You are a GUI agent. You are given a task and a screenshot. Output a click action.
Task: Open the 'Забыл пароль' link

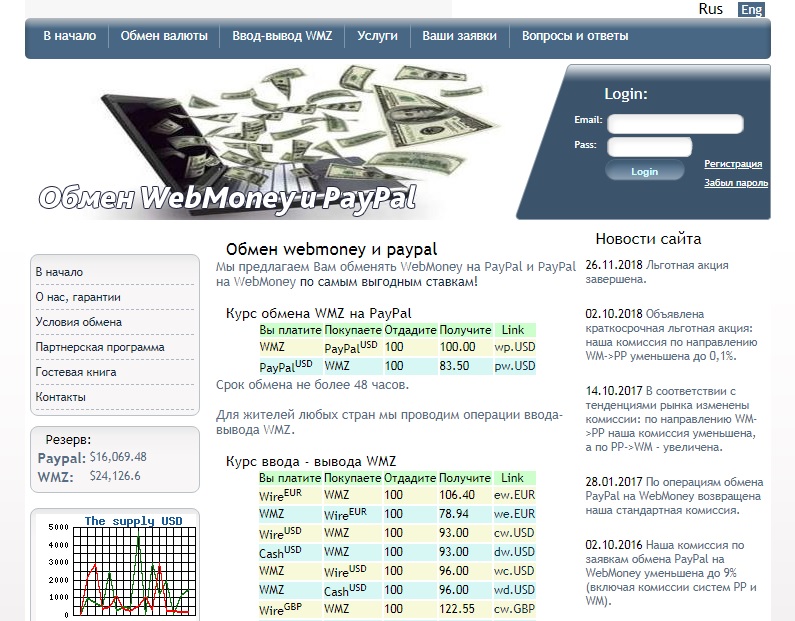736,182
